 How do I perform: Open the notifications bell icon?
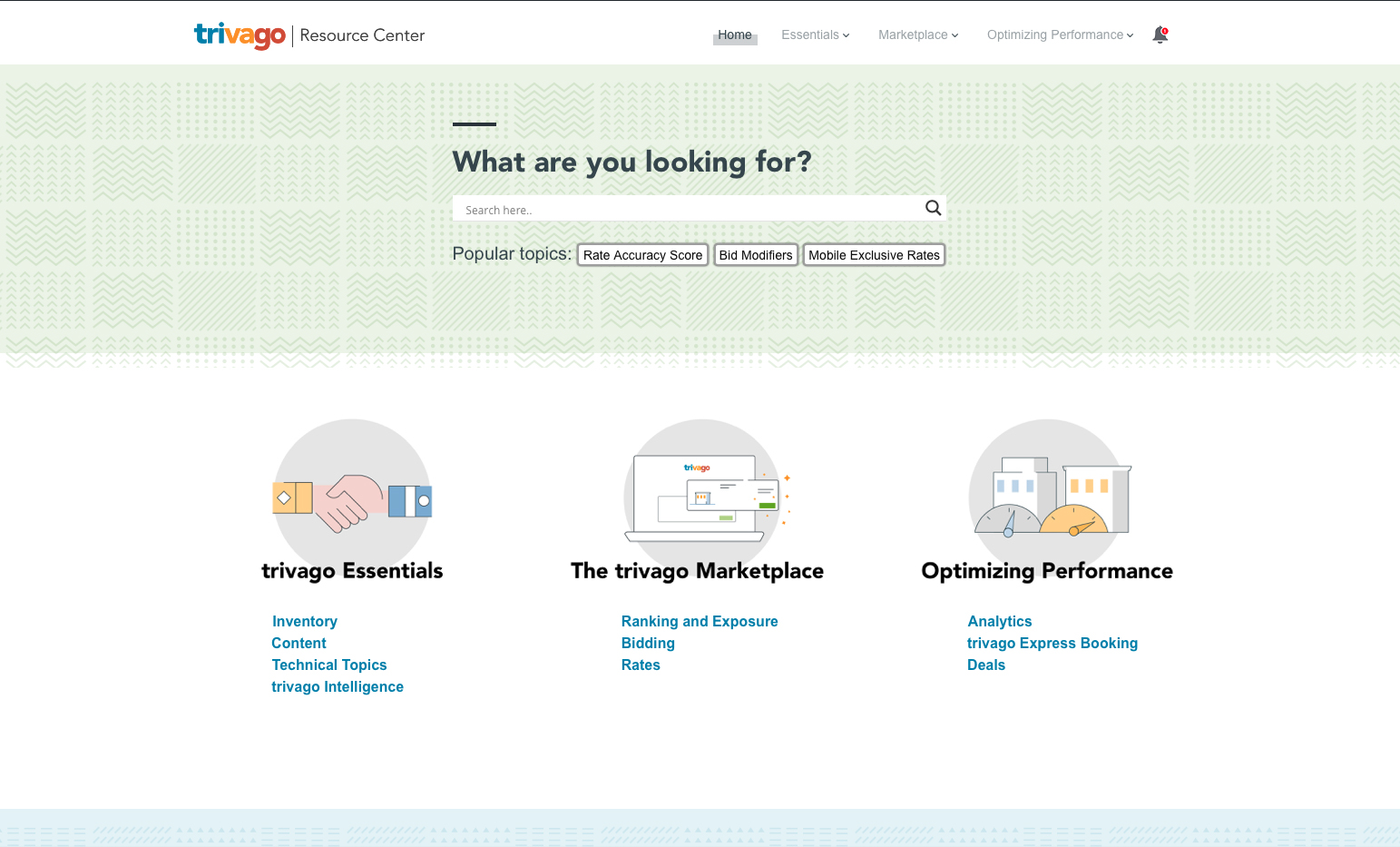click(x=1160, y=34)
